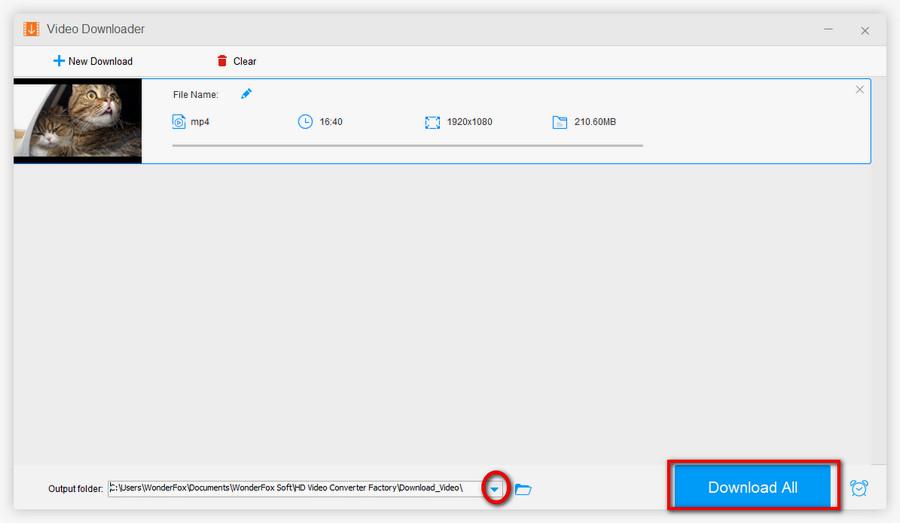Viewport: 900px width, 523px height.
Task: Click the 1920x1080 resolution text
Action: click(470, 122)
